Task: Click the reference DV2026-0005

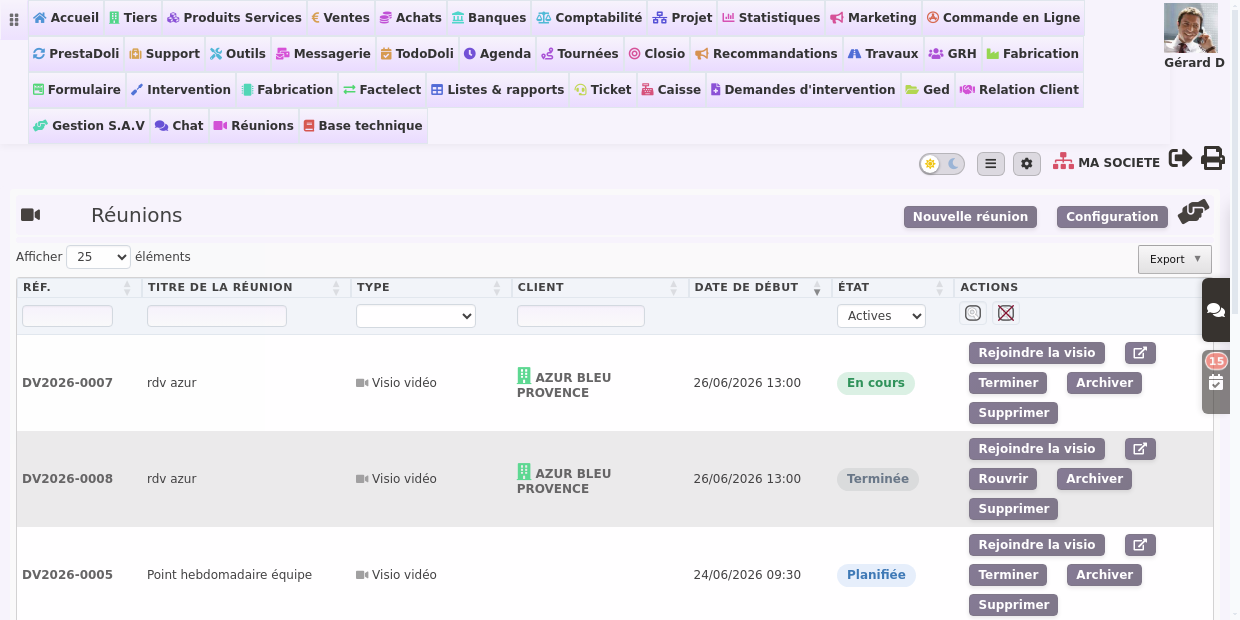Action: 67,575
